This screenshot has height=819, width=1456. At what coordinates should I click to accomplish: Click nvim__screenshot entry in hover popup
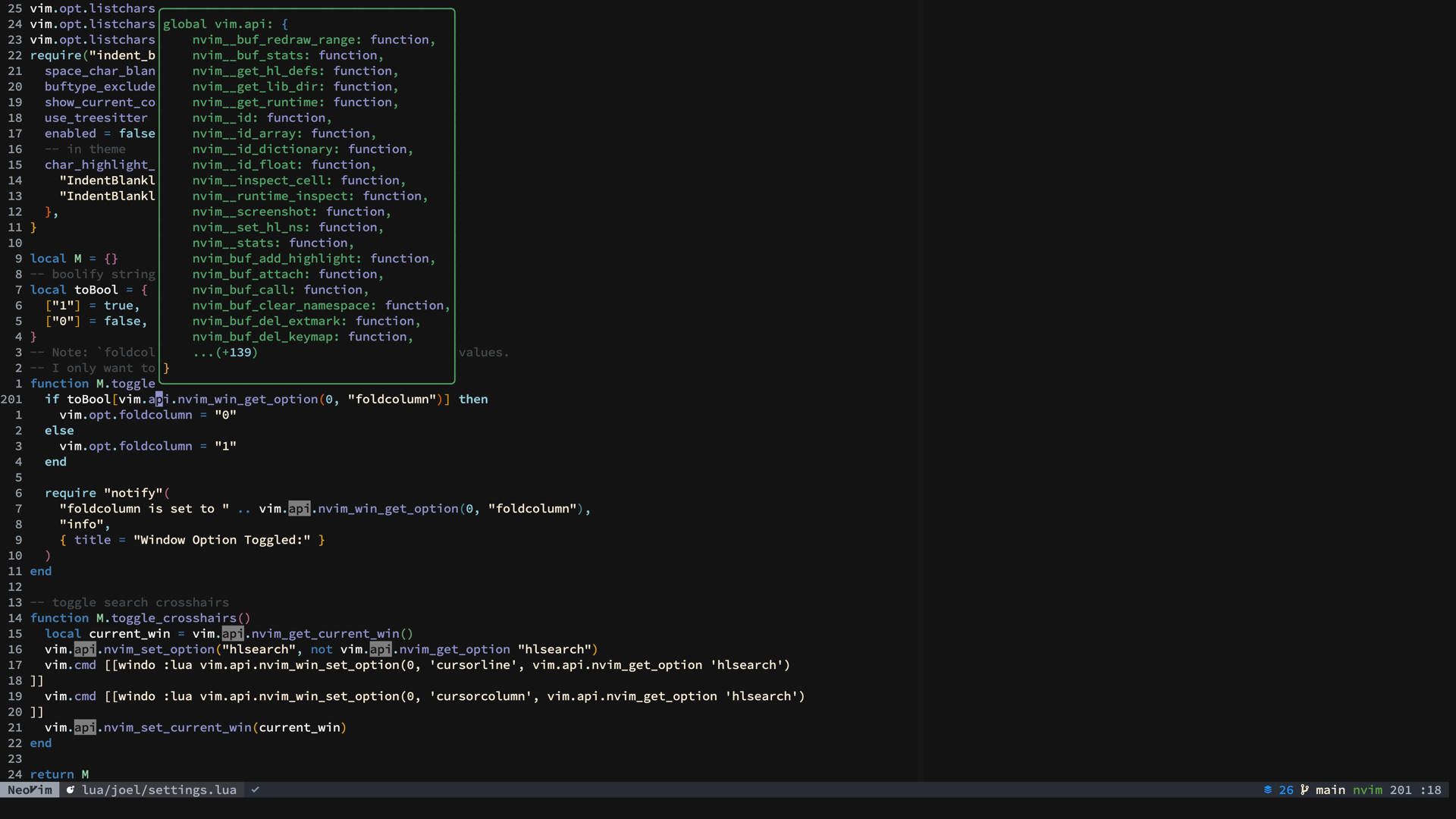pyautogui.click(x=292, y=212)
